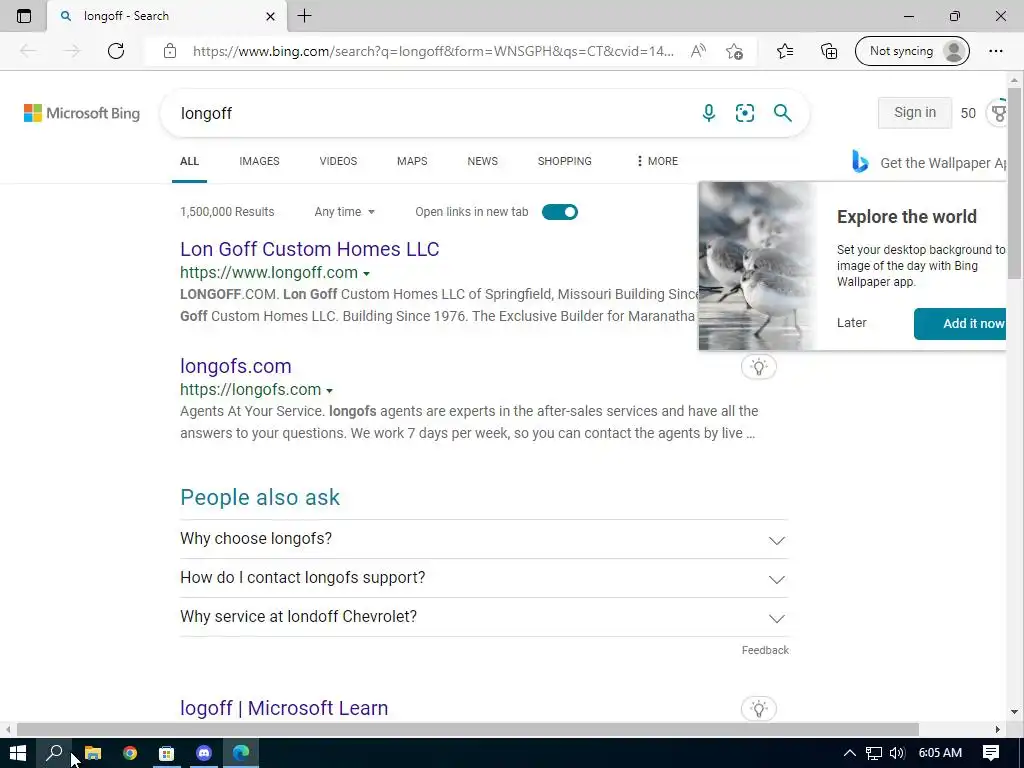Click the sandpiper birds wallpaper image

coord(758,266)
